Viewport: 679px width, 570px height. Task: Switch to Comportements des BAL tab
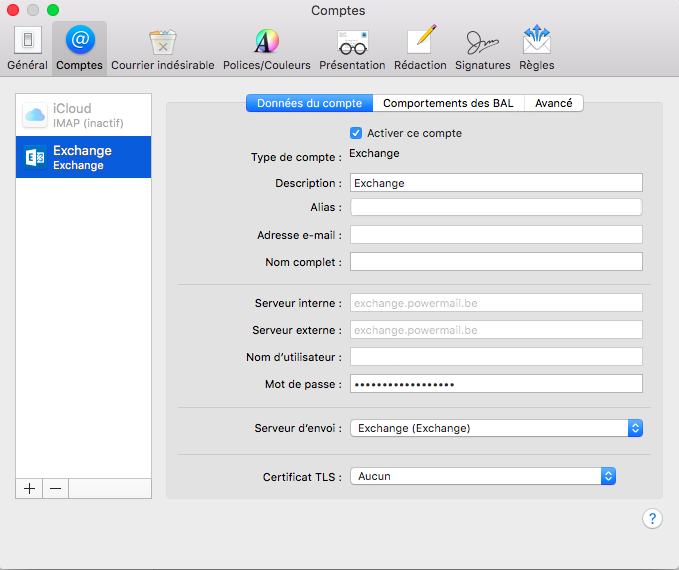(448, 103)
